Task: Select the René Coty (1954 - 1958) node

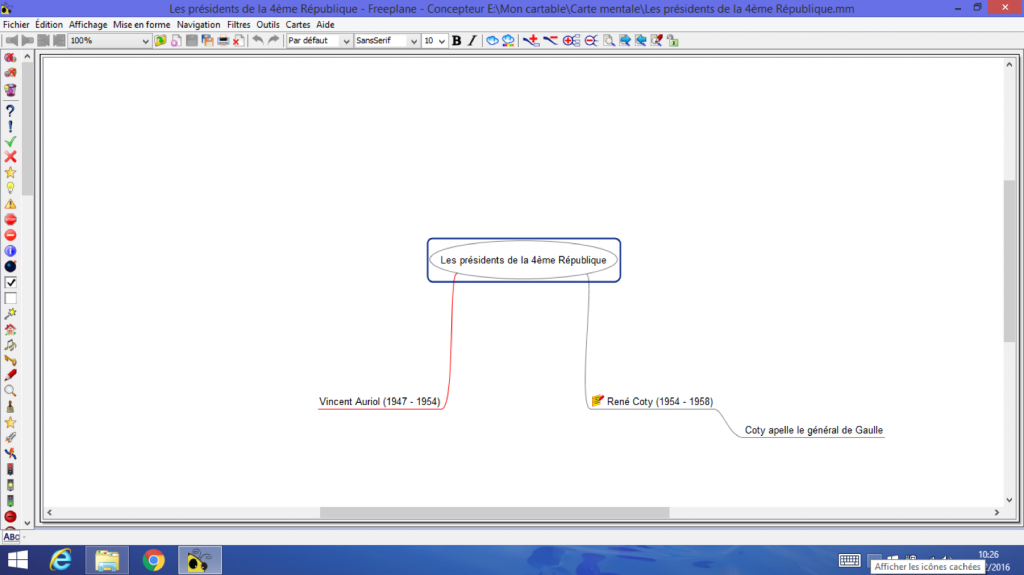Action: pos(659,401)
